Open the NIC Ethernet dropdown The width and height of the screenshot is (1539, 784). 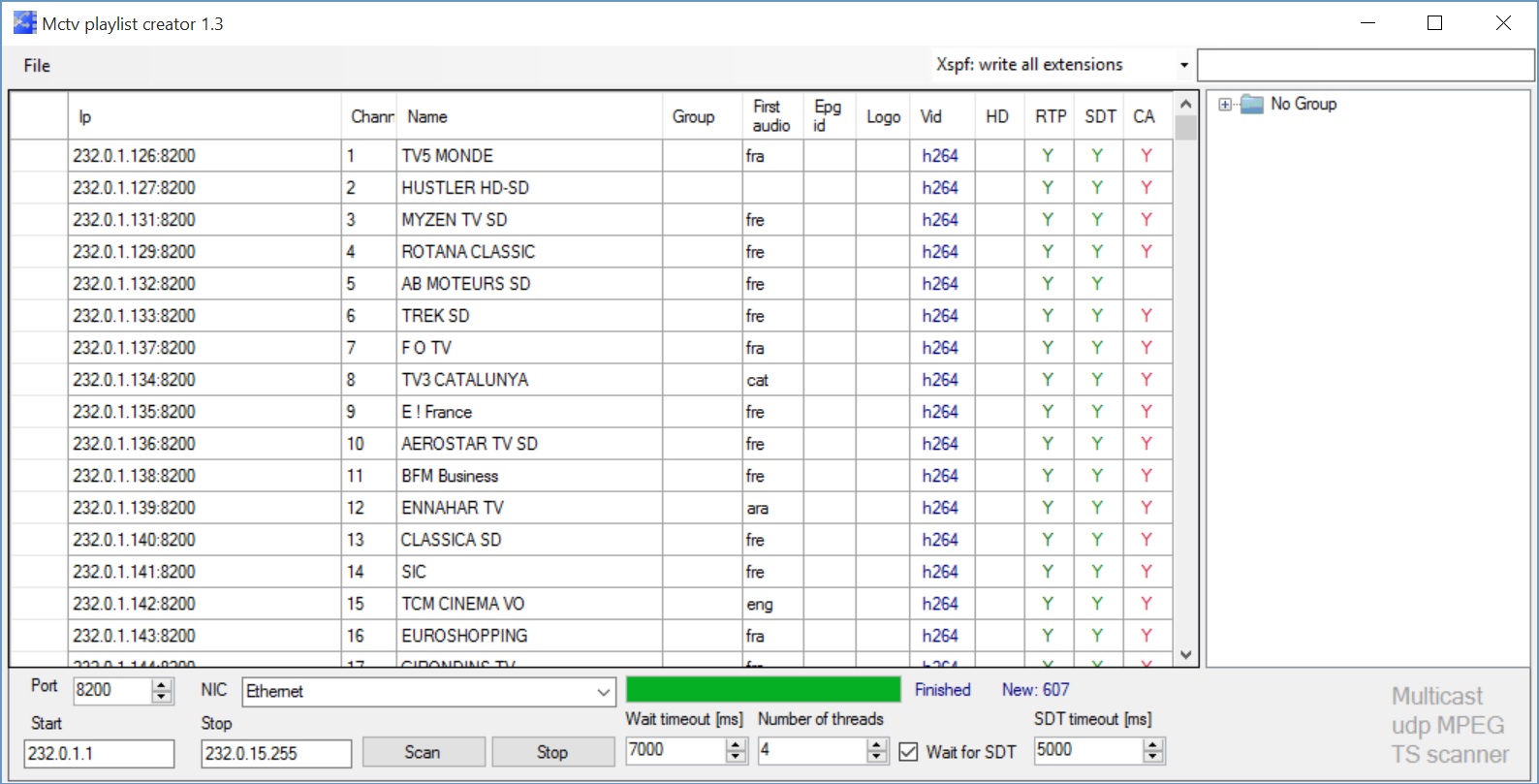click(x=603, y=692)
